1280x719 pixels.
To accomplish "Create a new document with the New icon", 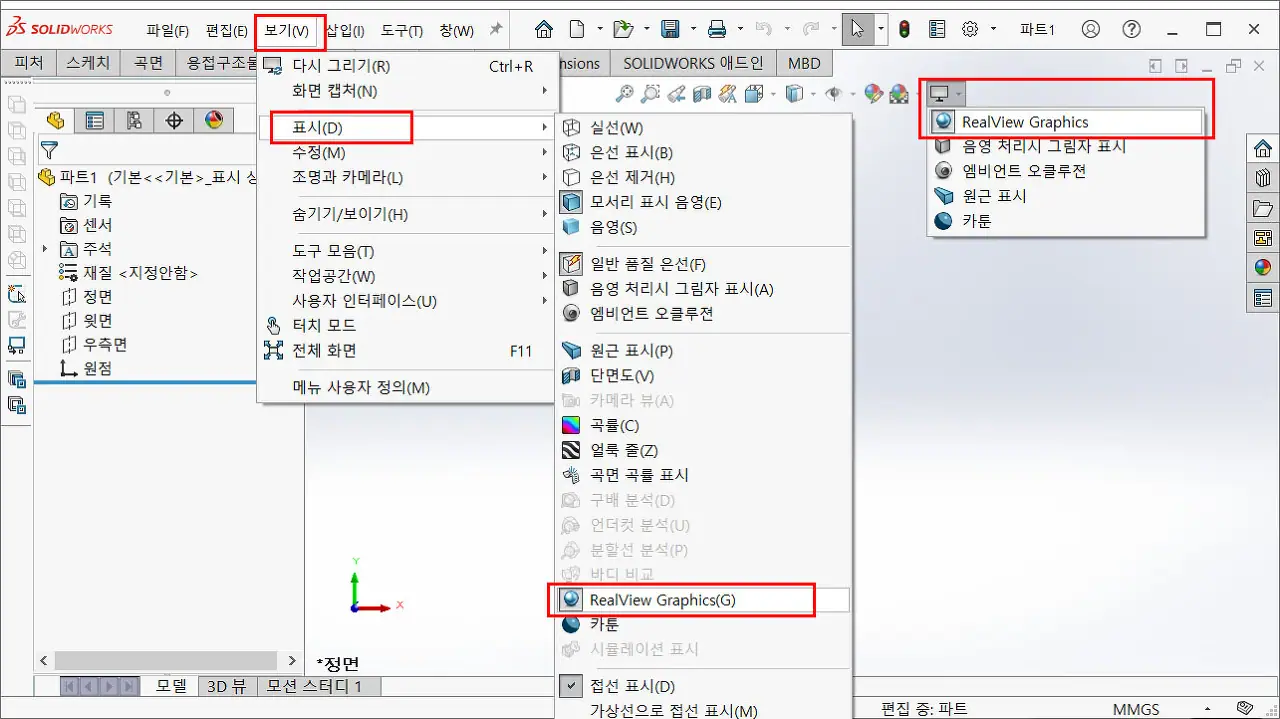I will 576,29.
